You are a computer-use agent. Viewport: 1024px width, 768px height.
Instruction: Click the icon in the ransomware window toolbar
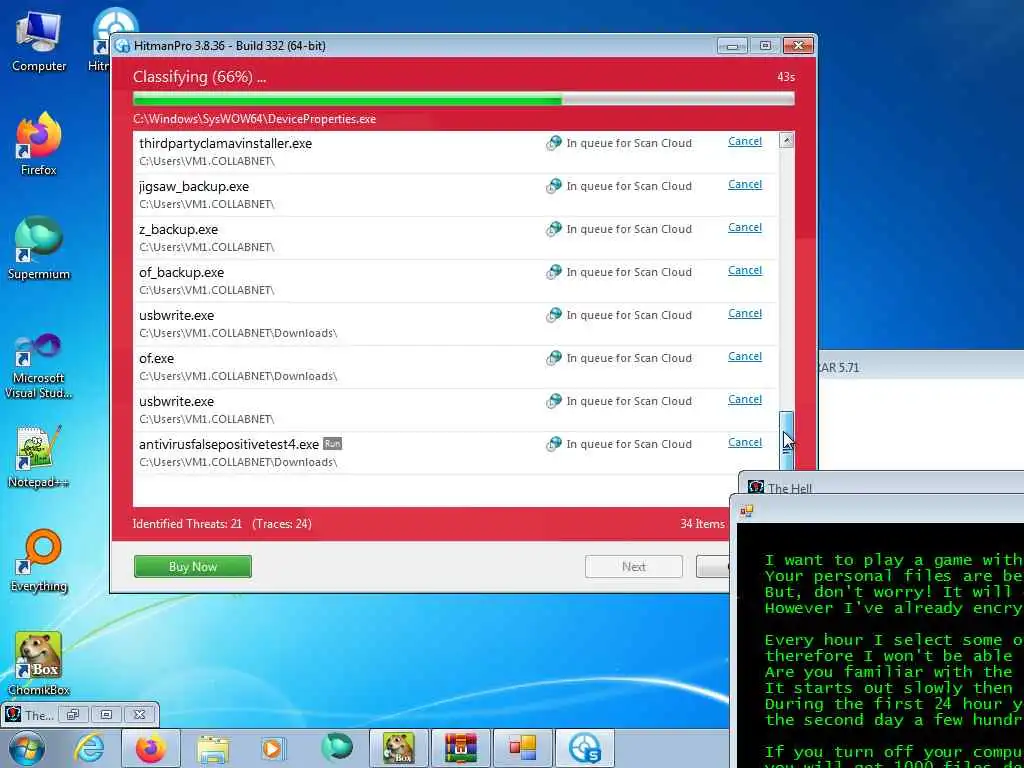click(x=746, y=511)
